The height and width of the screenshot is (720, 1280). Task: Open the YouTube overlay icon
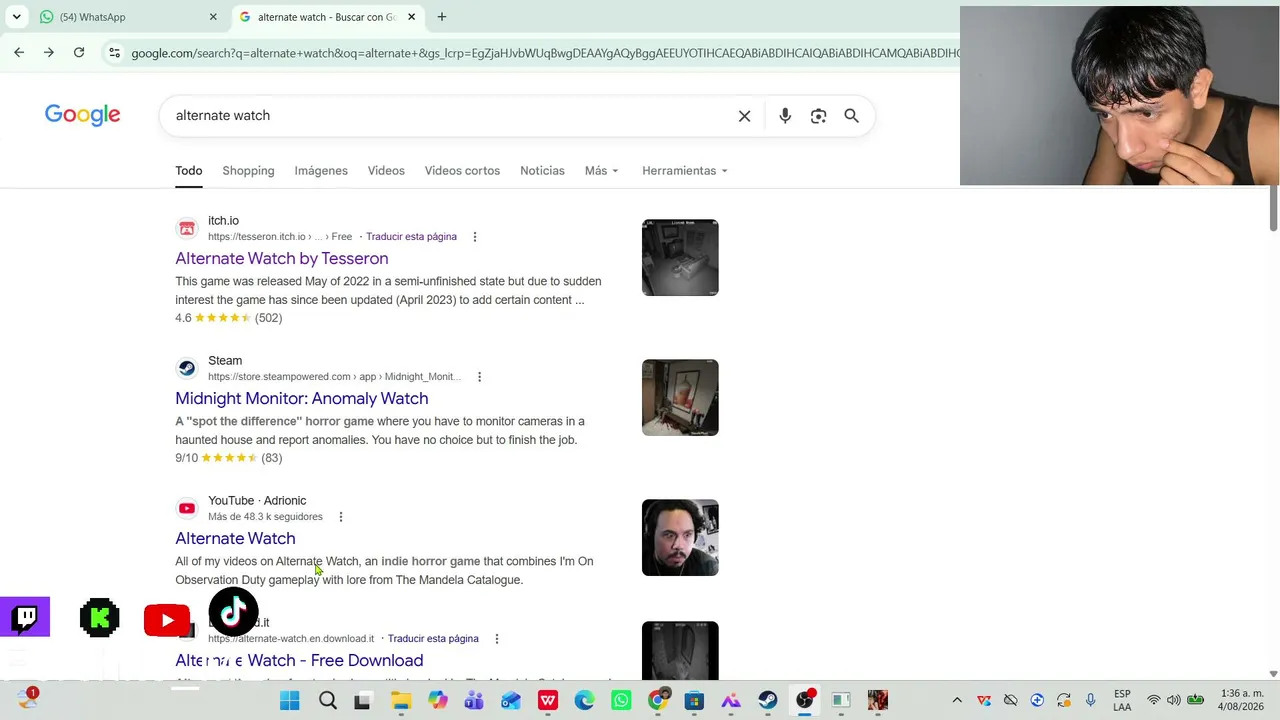167,620
